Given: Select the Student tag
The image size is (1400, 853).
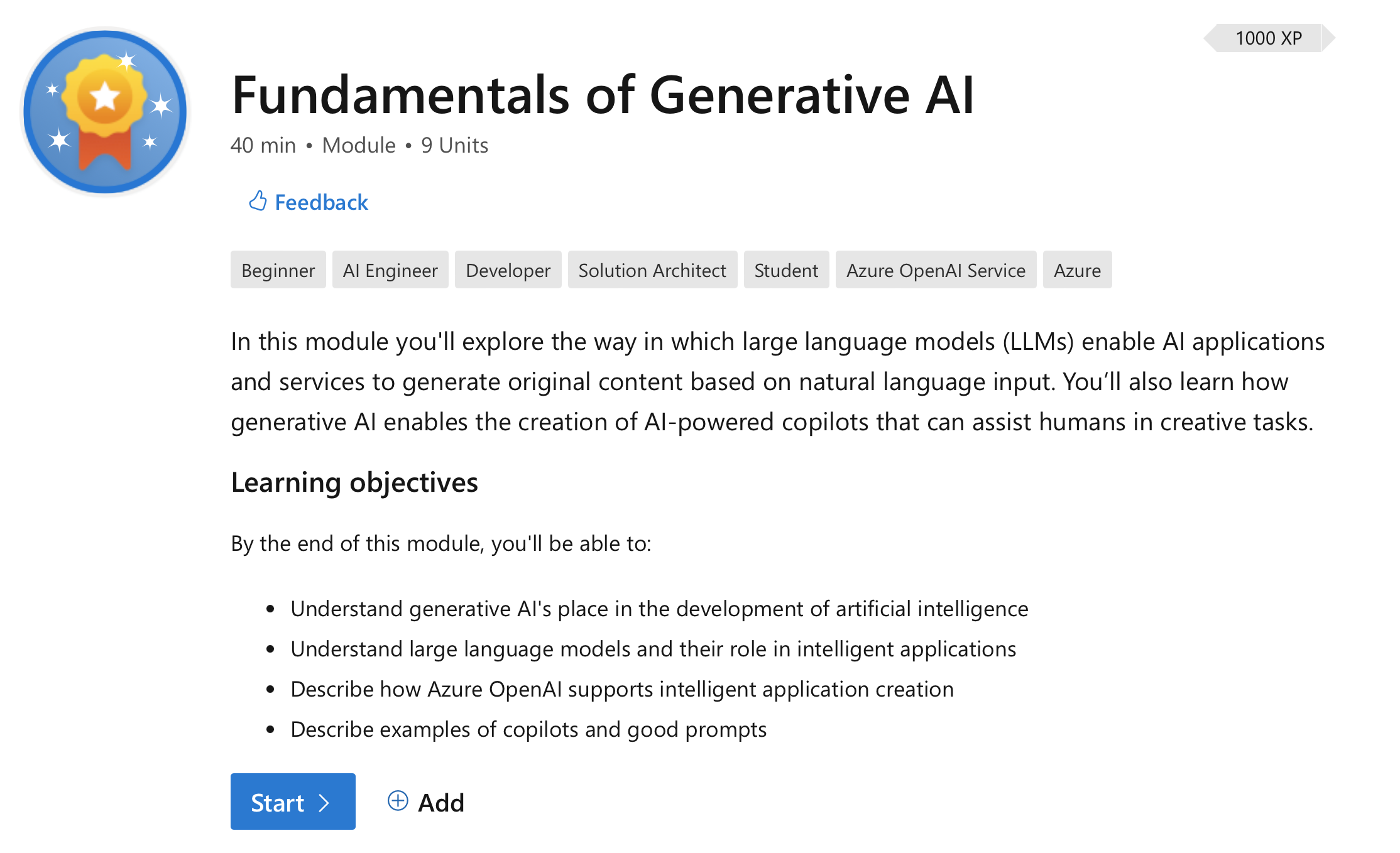Looking at the screenshot, I should tap(785, 270).
